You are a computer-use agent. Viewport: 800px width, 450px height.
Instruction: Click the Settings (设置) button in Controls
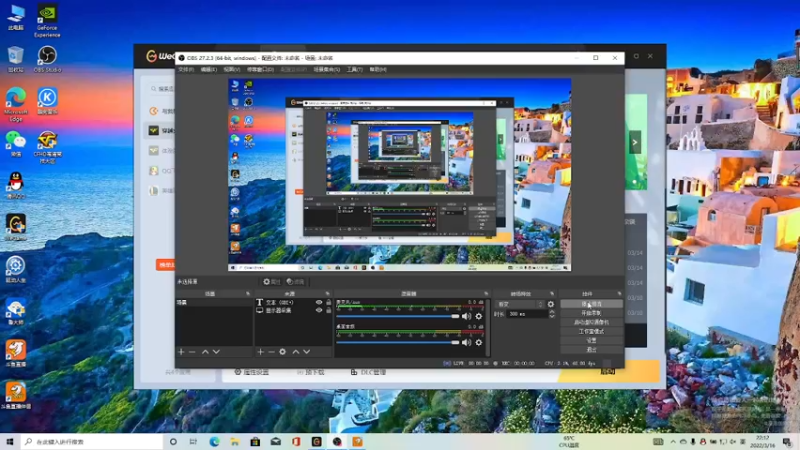pyautogui.click(x=590, y=340)
